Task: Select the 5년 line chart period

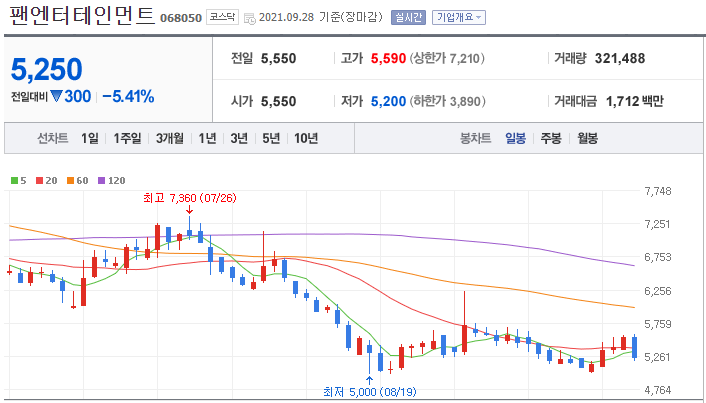Action: [x=271, y=138]
